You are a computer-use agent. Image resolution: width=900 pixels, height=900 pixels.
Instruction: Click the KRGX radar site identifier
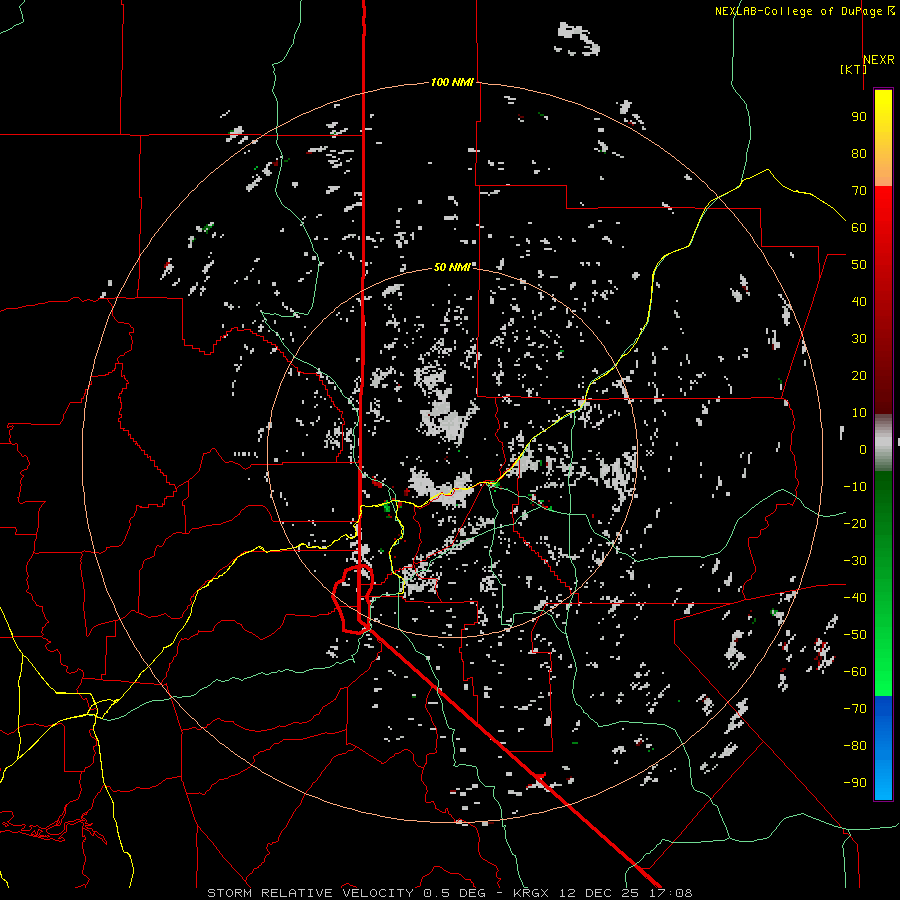pos(531,893)
